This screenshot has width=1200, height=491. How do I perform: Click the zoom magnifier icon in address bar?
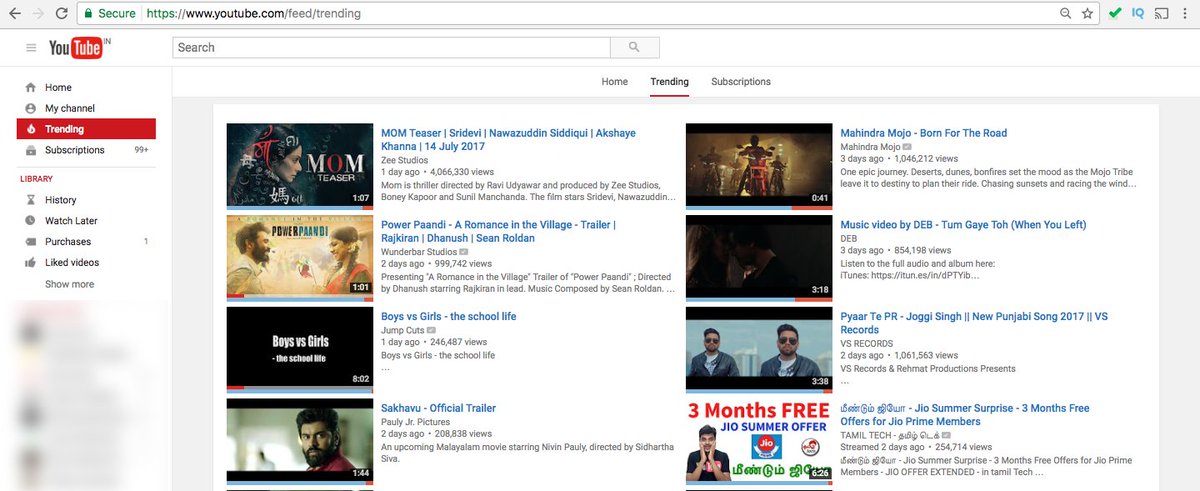pyautogui.click(x=1066, y=14)
